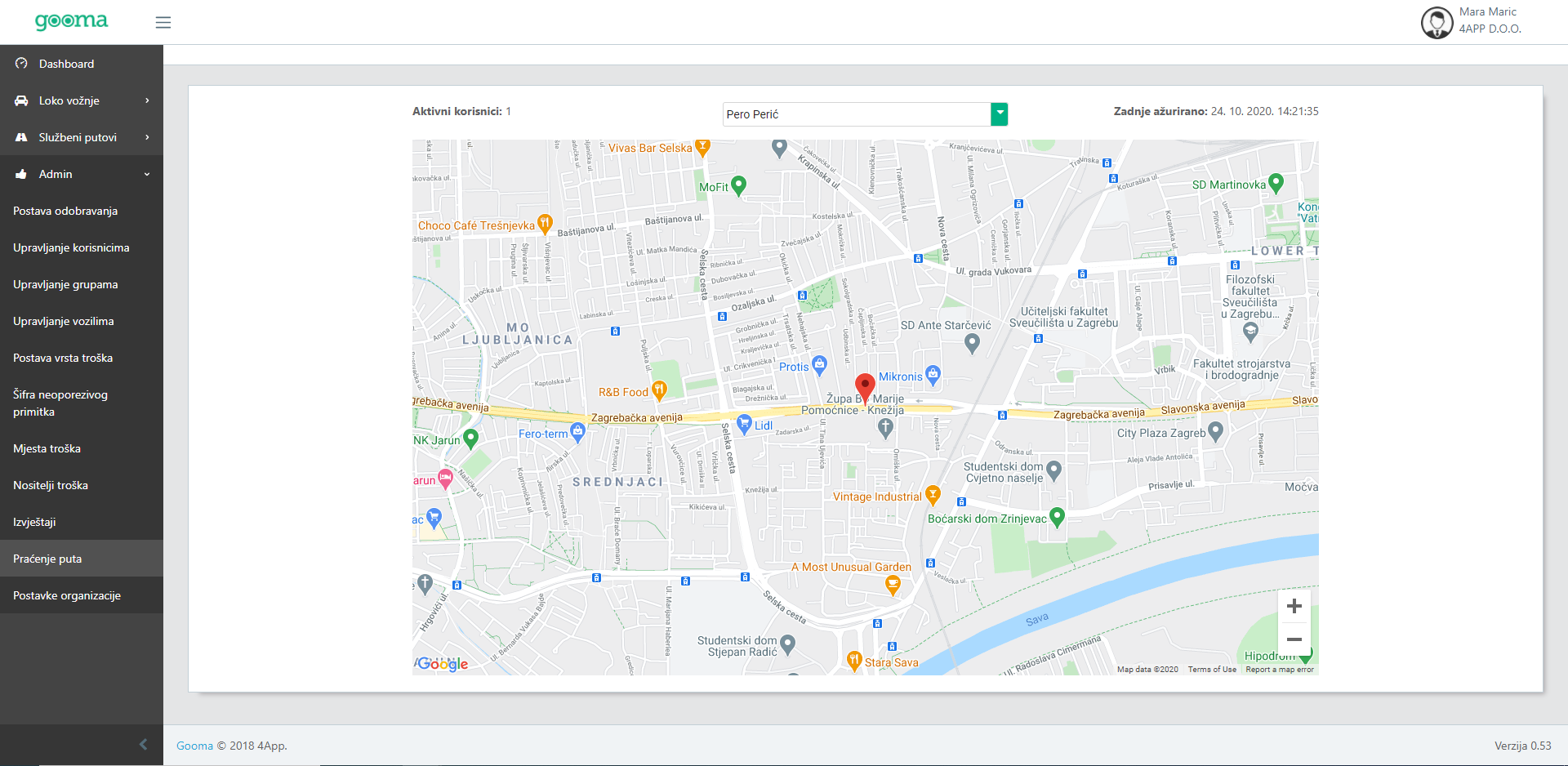The width and height of the screenshot is (1568, 766).
Task: Select the Stara Sava restaurant pin
Action: click(x=854, y=661)
